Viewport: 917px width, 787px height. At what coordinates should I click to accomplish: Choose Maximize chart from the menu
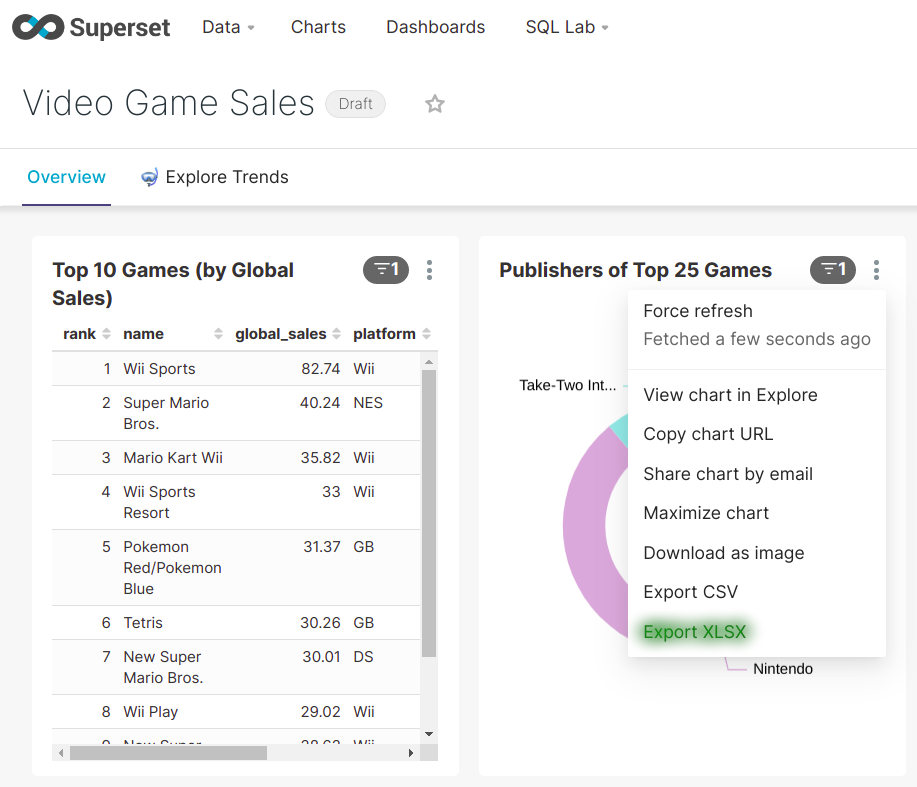pyautogui.click(x=706, y=513)
